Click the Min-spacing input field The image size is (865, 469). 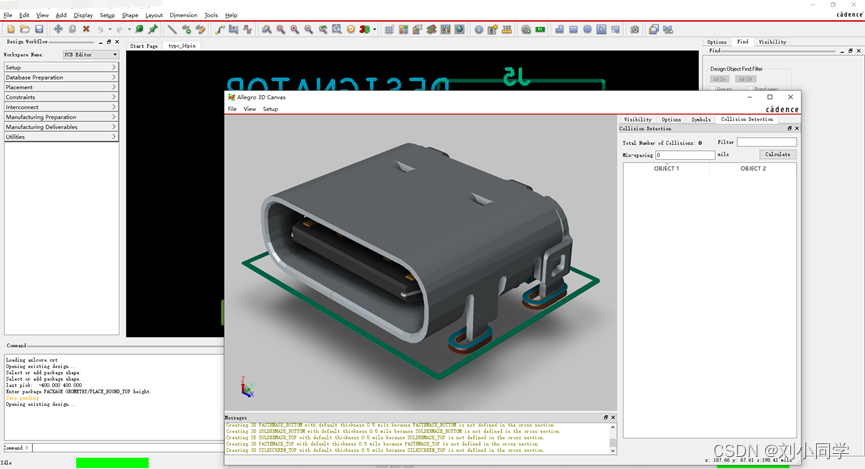(x=685, y=155)
